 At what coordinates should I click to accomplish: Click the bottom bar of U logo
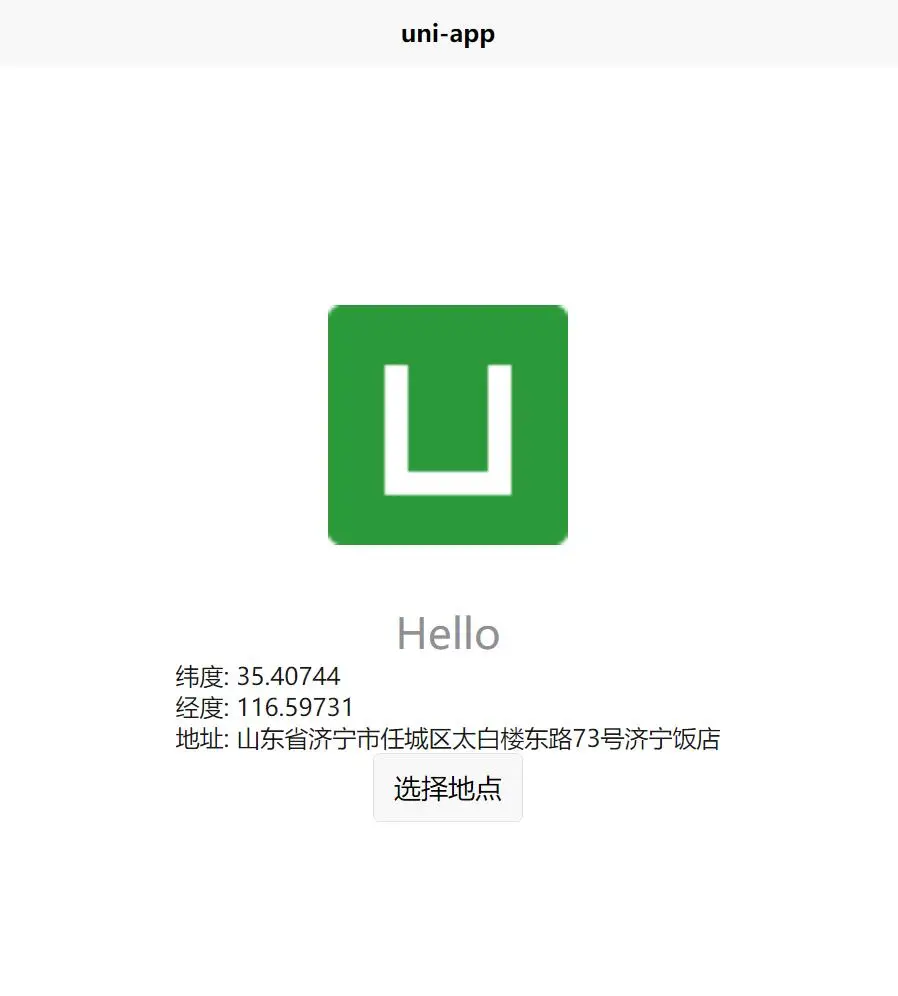(x=448, y=483)
